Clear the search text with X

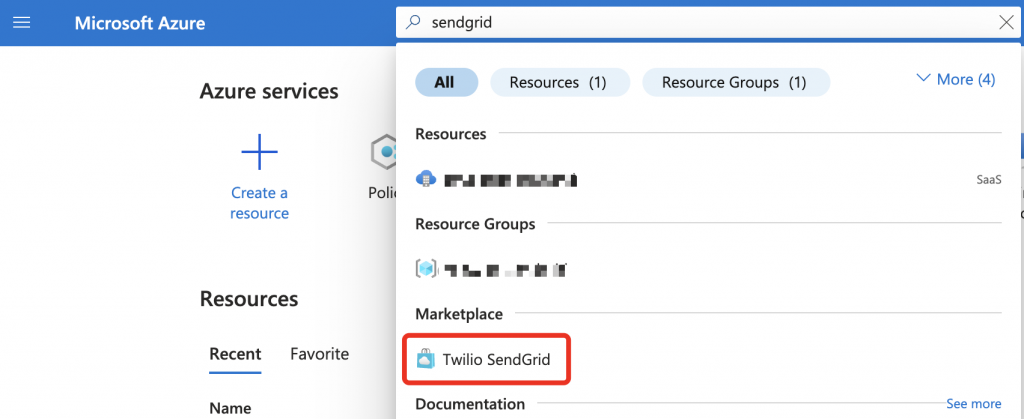[1006, 23]
